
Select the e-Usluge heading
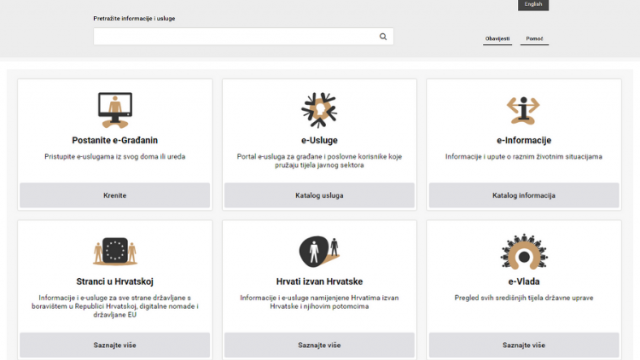pyautogui.click(x=319, y=140)
